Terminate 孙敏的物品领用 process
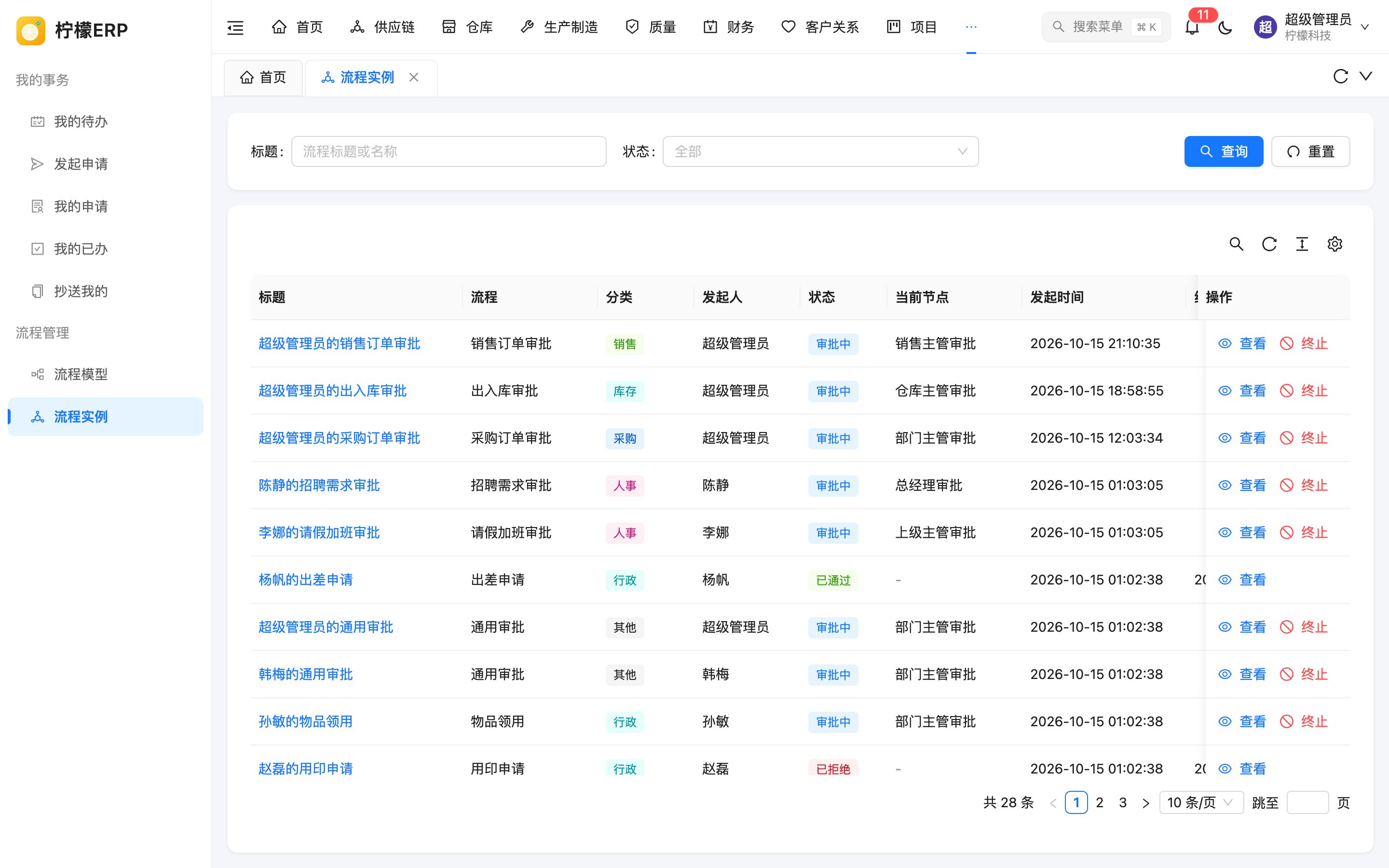1389x868 pixels. pos(1304,721)
